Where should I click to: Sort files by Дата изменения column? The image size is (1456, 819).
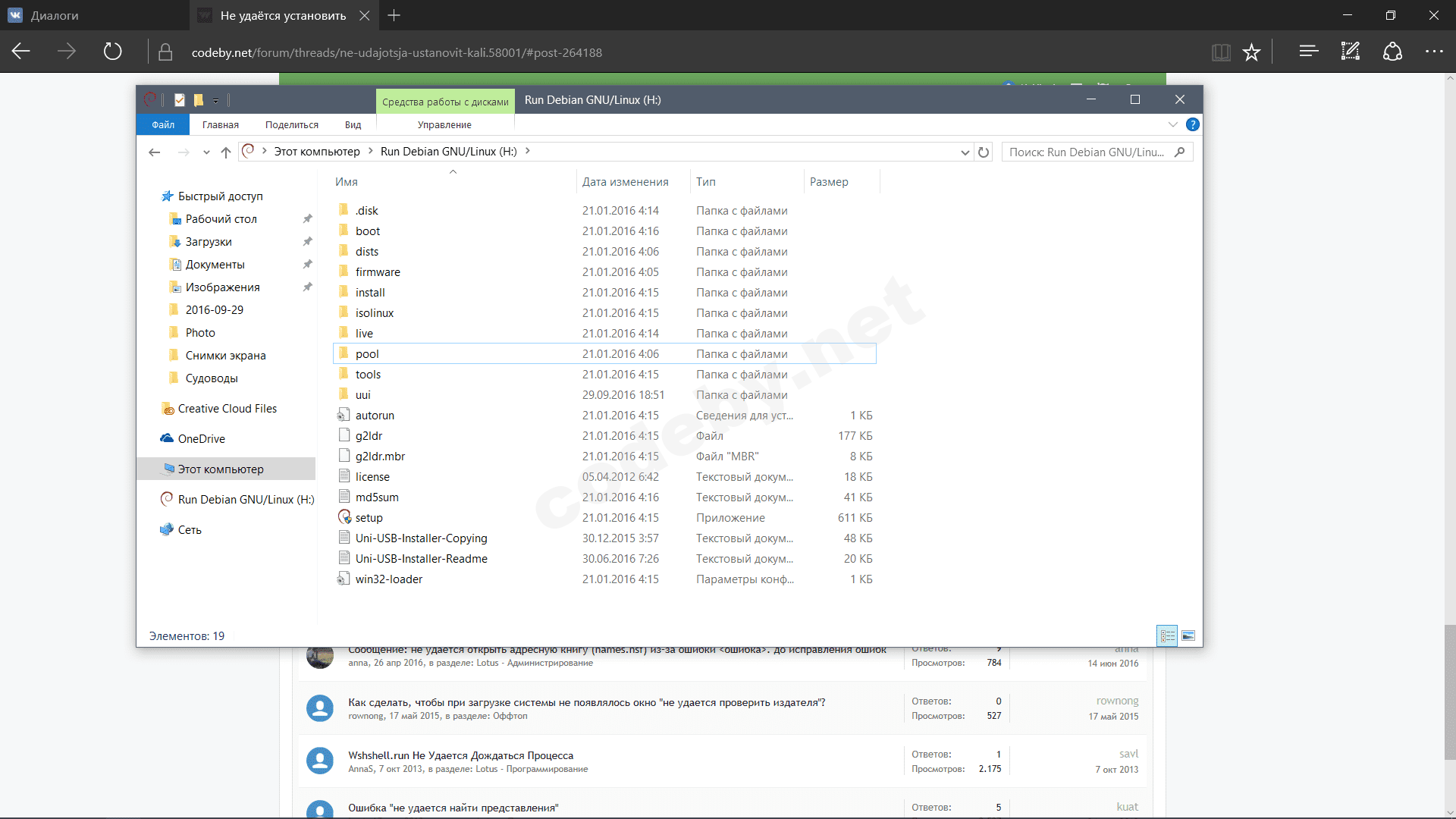tap(625, 182)
